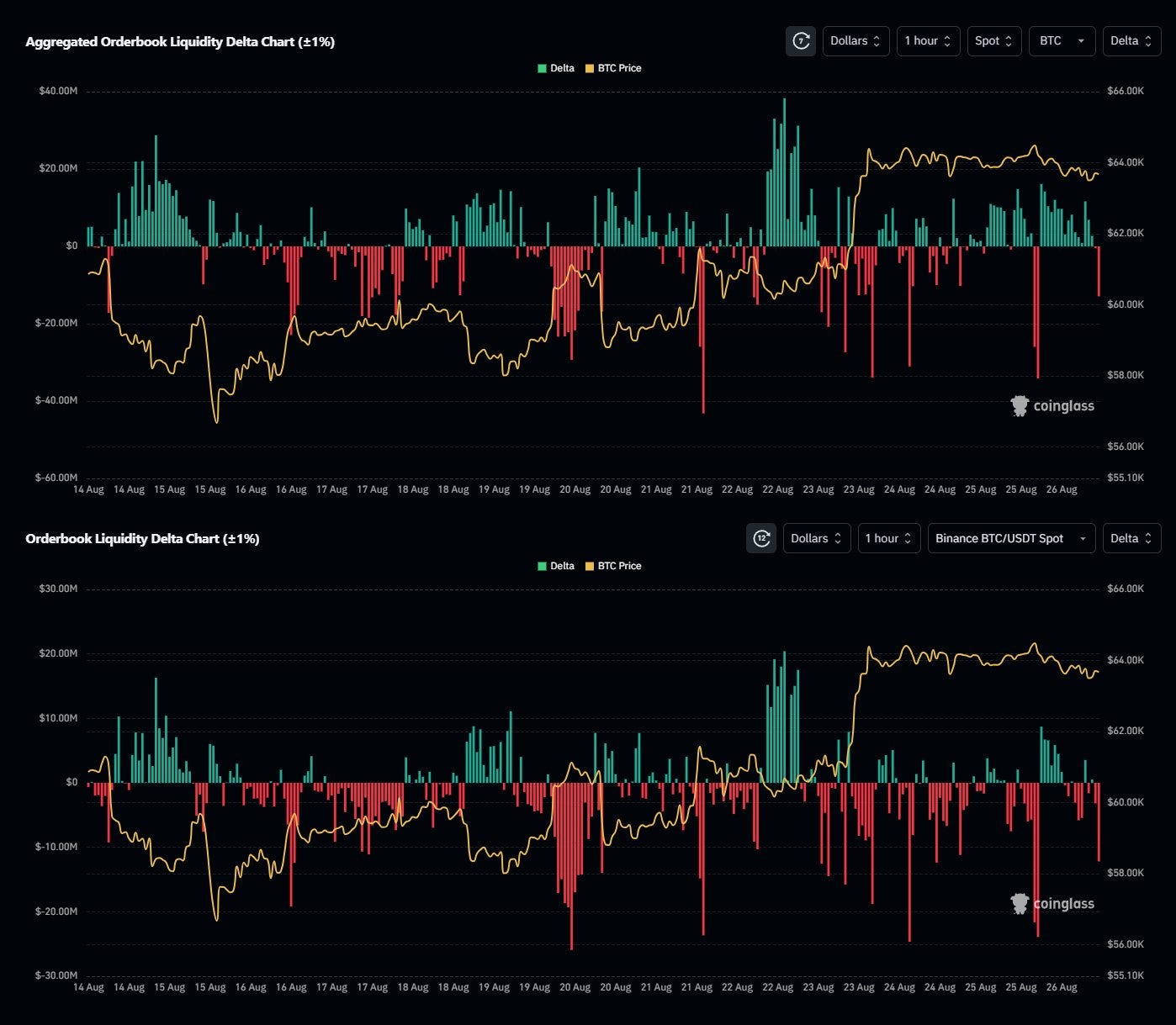Click the refresh timer icon on the Aggregated chart
The height and width of the screenshot is (1025, 1176).
pos(801,40)
